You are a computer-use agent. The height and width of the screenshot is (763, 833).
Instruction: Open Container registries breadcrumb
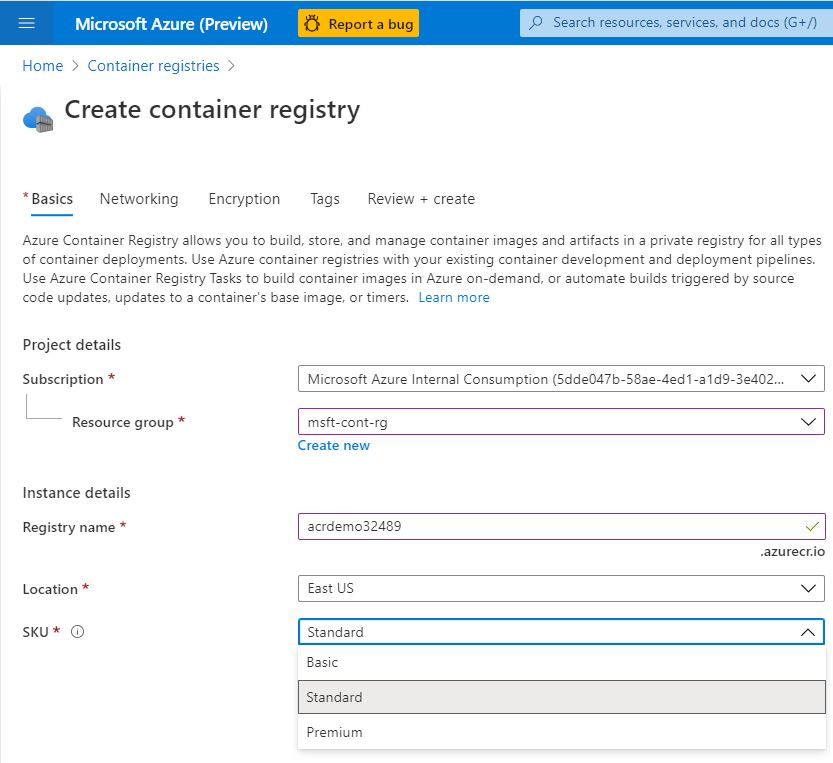pos(152,65)
